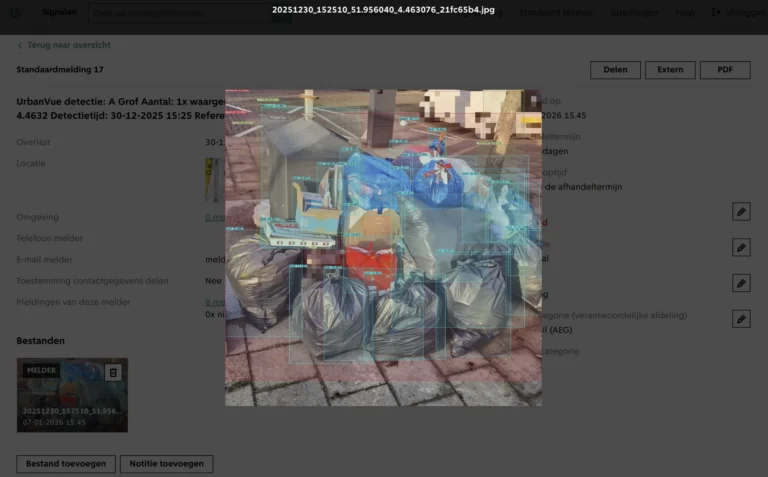Image resolution: width=768 pixels, height=477 pixels.
Task: Open the Help menu item
Action: [685, 12]
